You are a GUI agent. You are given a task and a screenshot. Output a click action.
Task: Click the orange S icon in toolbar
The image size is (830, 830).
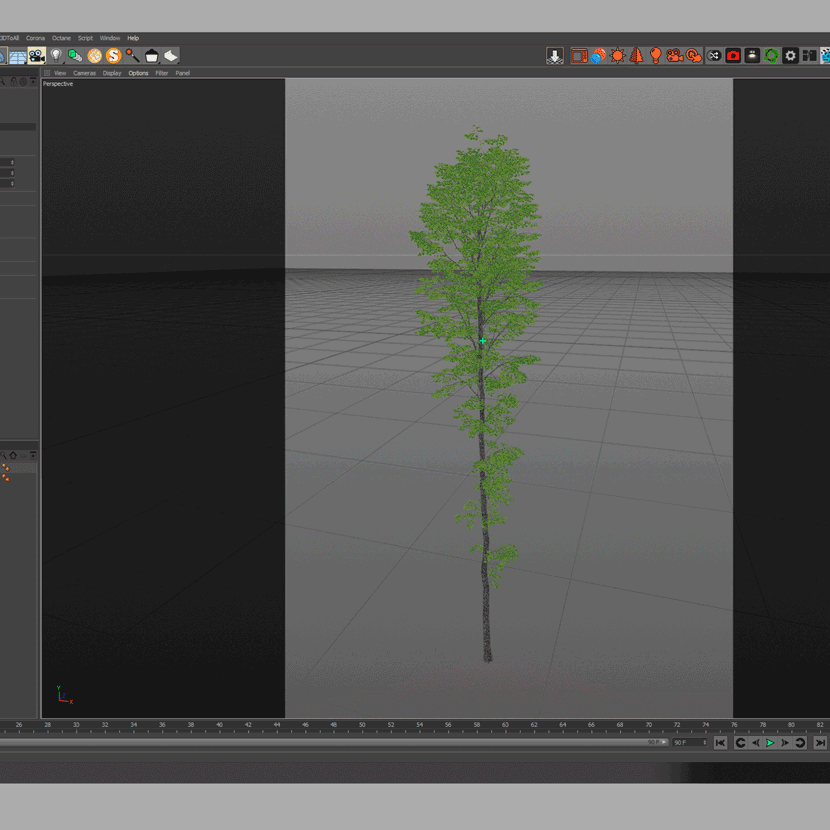tap(113, 56)
